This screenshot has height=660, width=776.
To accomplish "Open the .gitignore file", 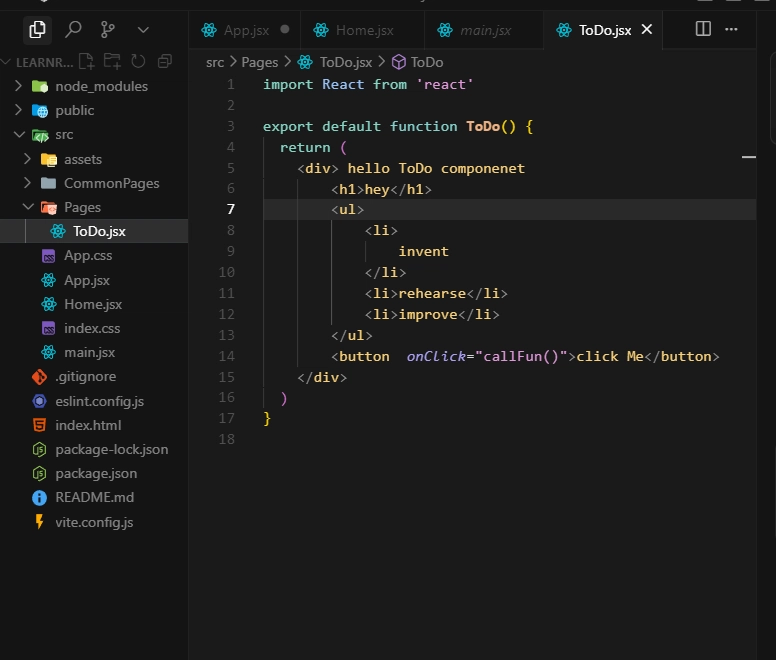I will [x=94, y=377].
